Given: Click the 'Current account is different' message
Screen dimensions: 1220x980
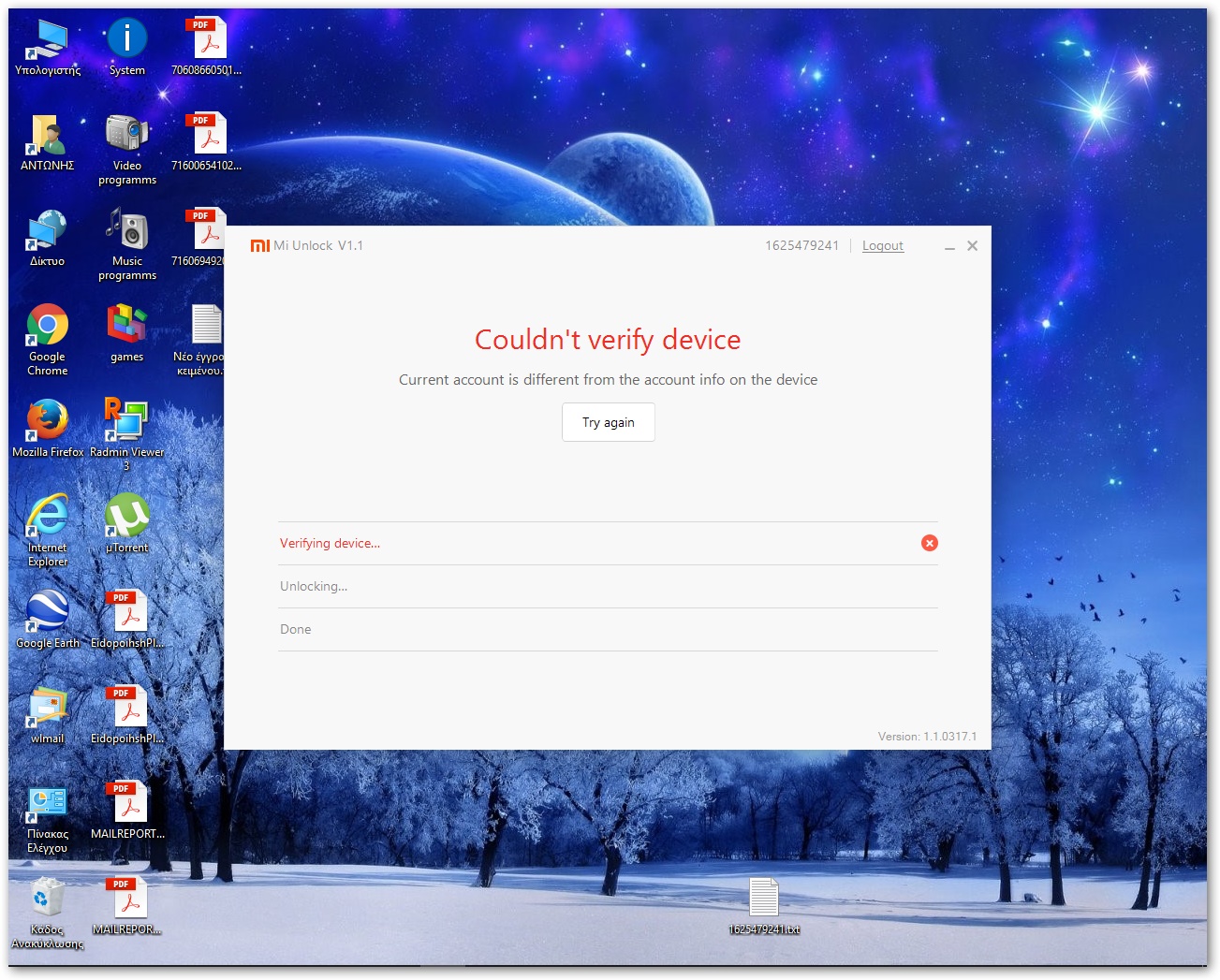Looking at the screenshot, I should coord(609,379).
